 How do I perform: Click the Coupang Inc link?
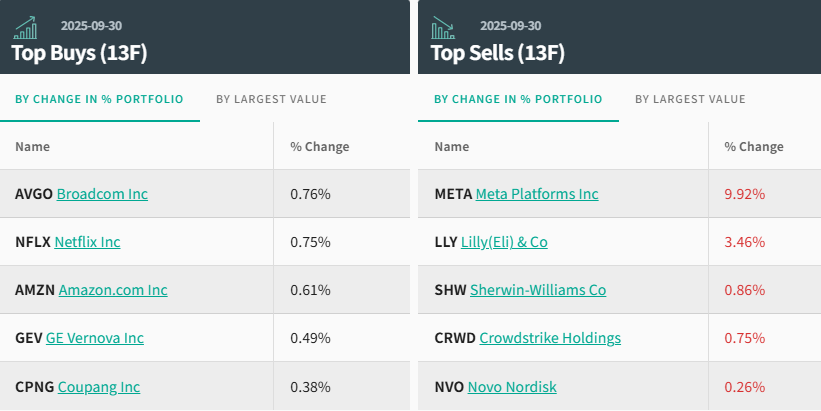click(x=99, y=387)
